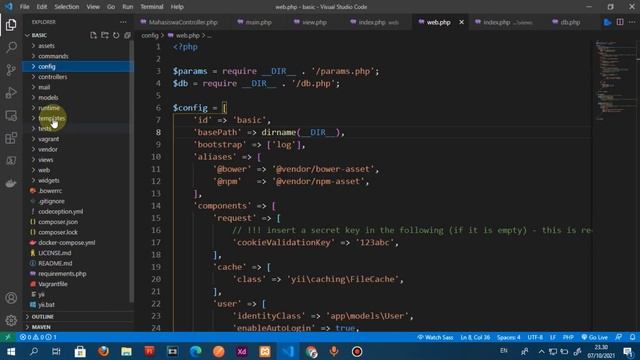This screenshot has width=640, height=360.
Task: Click the config breadcrumb
Action: tap(150, 36)
